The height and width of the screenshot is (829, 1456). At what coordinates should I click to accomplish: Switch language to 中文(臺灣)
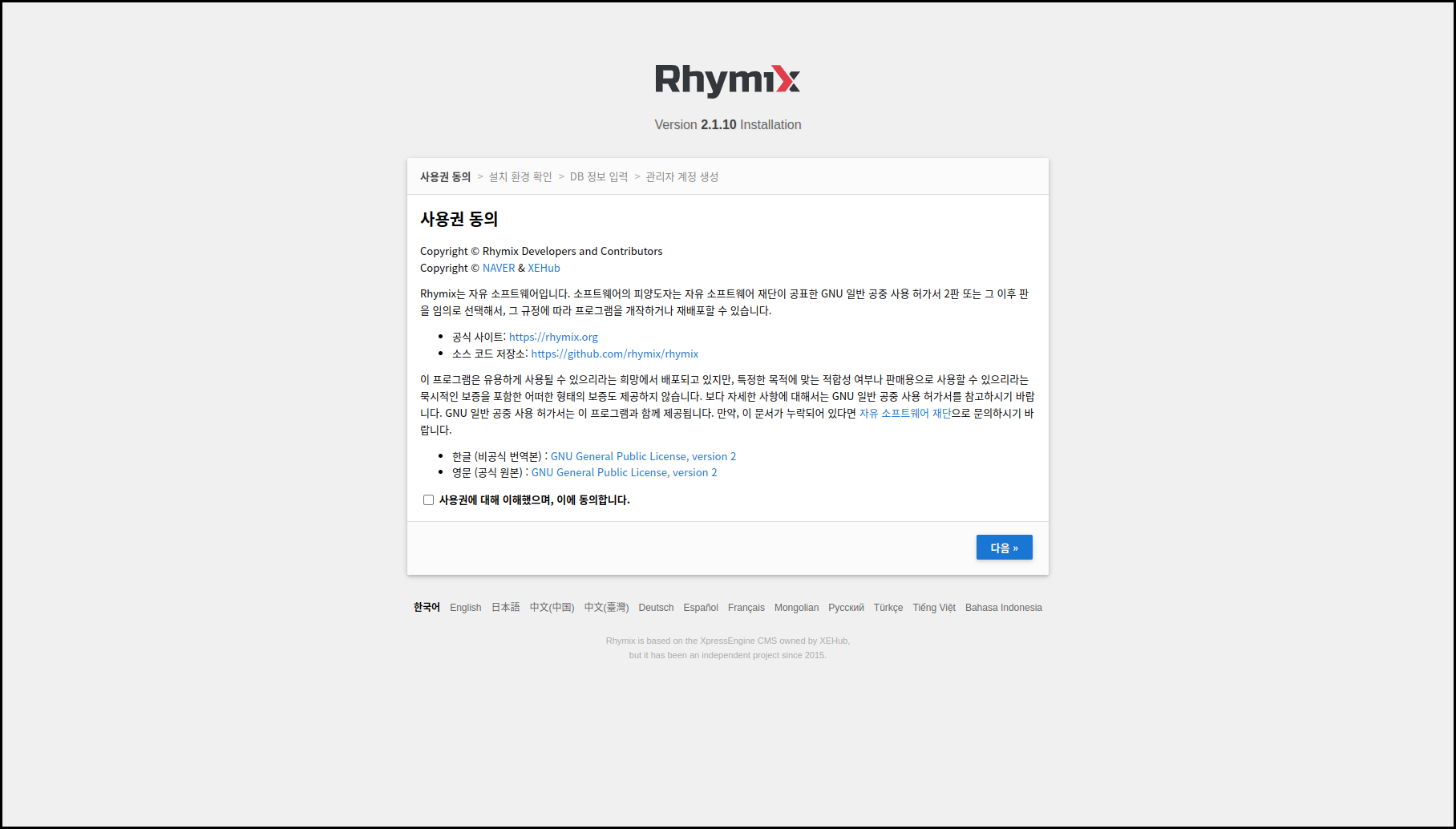pyautogui.click(x=606, y=608)
